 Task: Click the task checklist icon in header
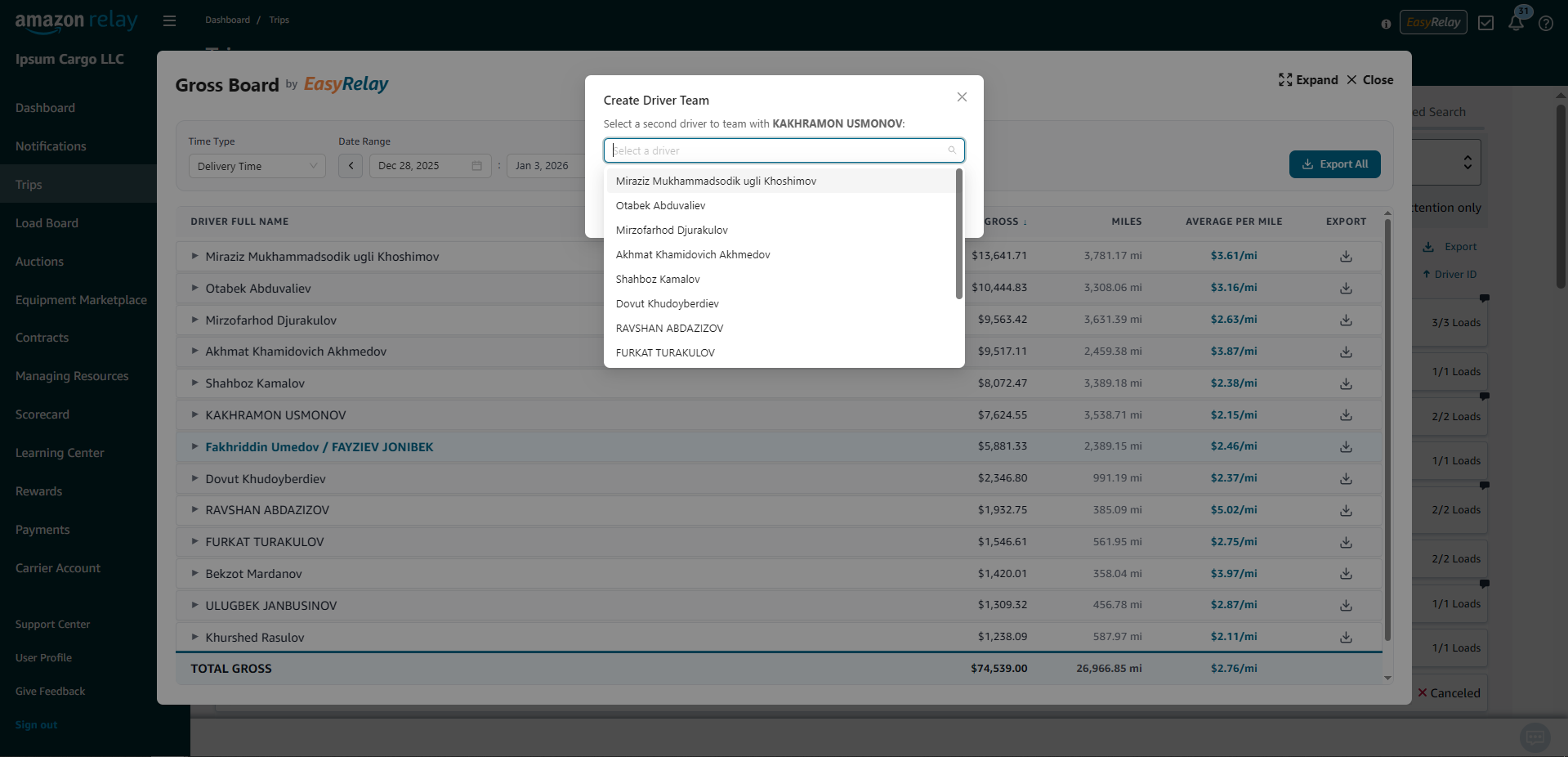coord(1485,23)
